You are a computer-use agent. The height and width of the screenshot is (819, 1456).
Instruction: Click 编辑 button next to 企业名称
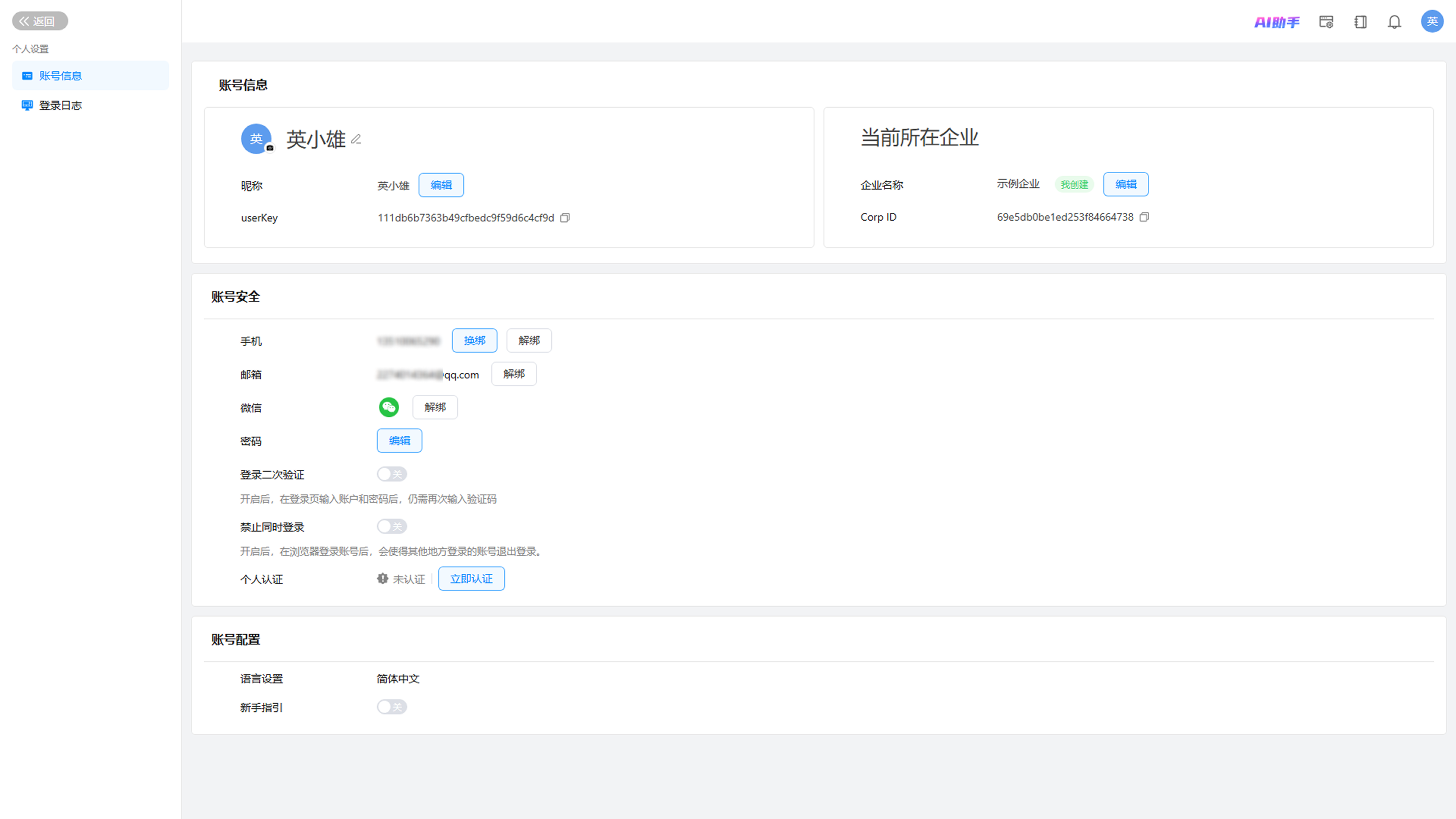[1125, 184]
